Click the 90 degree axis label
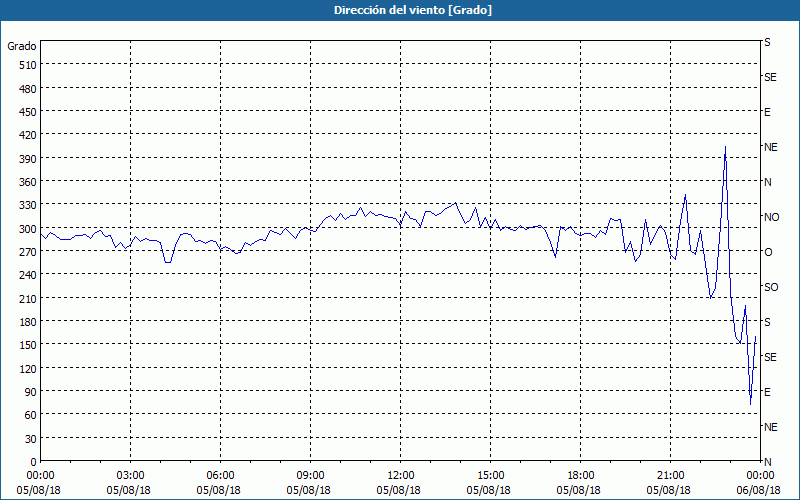 (x=31, y=392)
